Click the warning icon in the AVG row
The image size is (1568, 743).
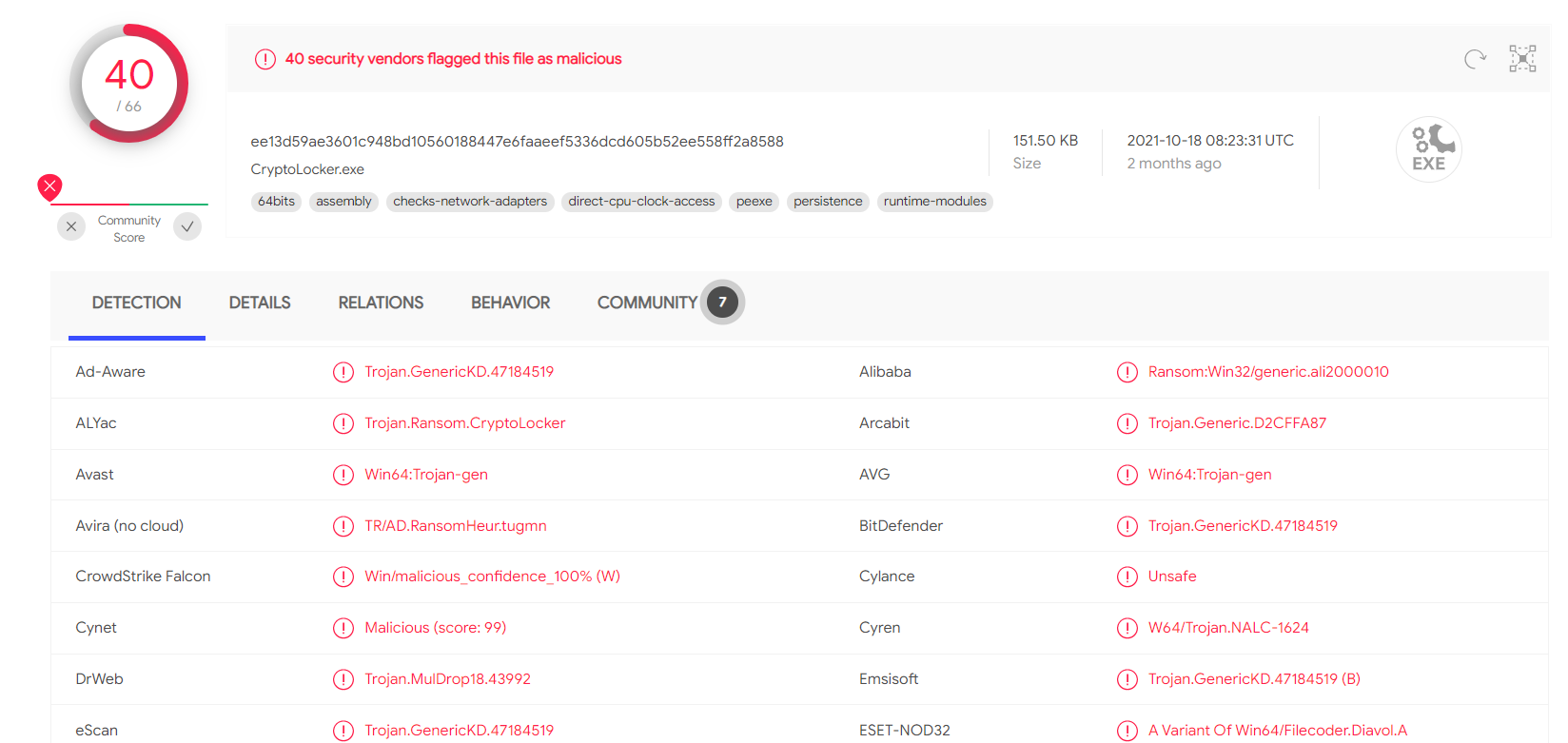pyautogui.click(x=1127, y=475)
